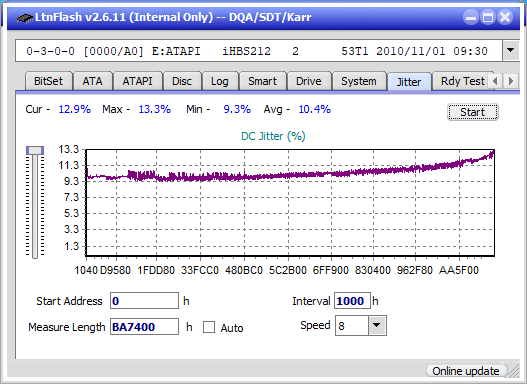
Task: Select the Log tab
Action: [219, 81]
